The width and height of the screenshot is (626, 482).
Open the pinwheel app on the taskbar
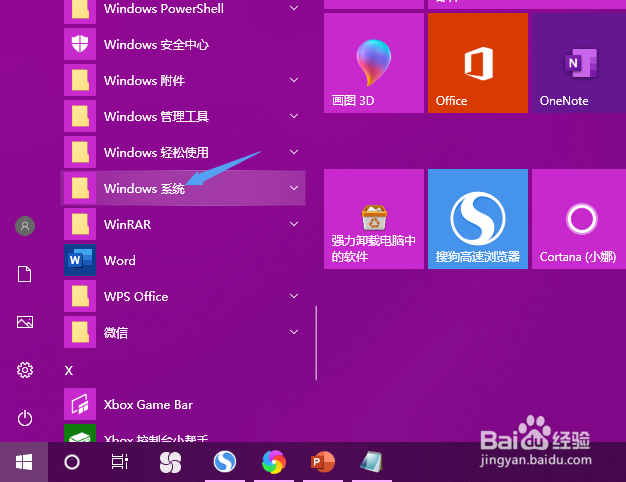click(170, 462)
